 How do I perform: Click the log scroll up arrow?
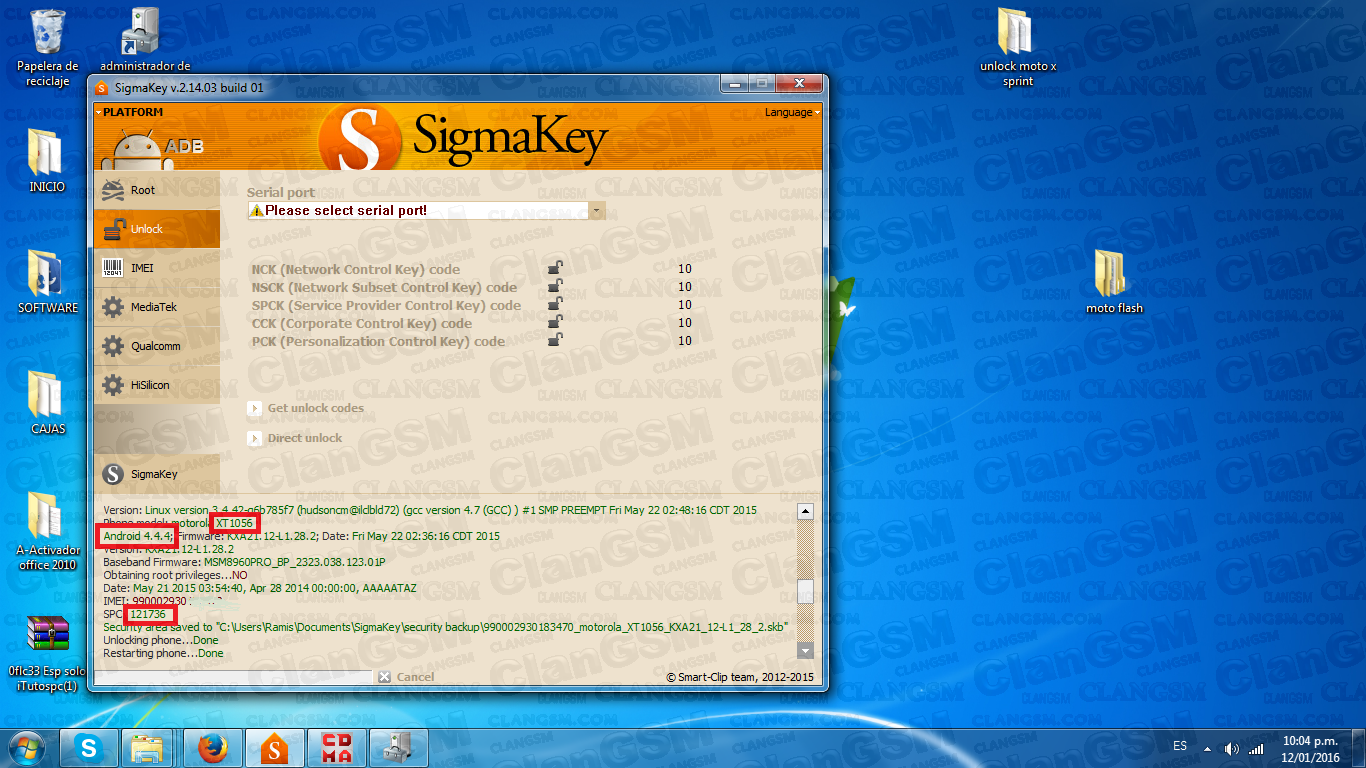pos(805,511)
